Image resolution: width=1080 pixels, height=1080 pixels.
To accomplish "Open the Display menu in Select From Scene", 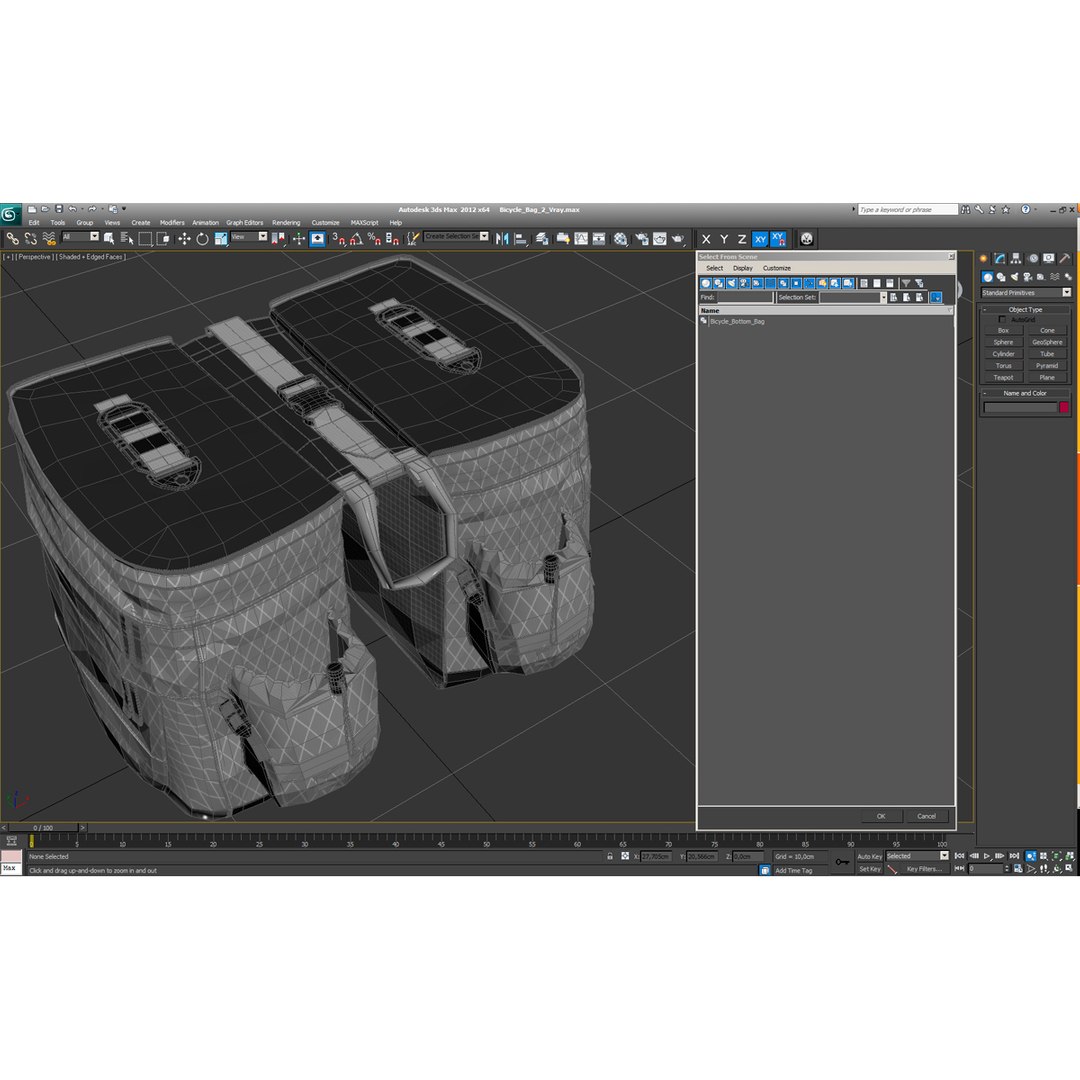I will 742,268.
